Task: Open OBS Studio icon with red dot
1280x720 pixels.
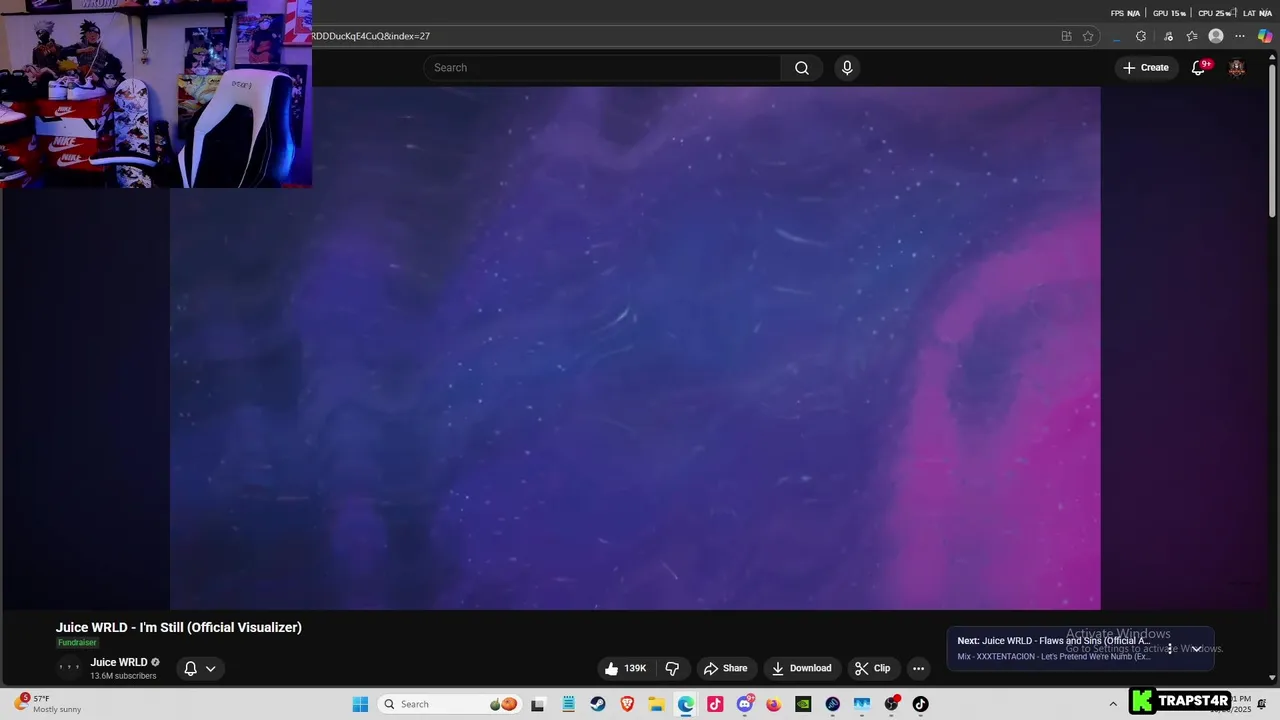Action: pyautogui.click(x=891, y=704)
